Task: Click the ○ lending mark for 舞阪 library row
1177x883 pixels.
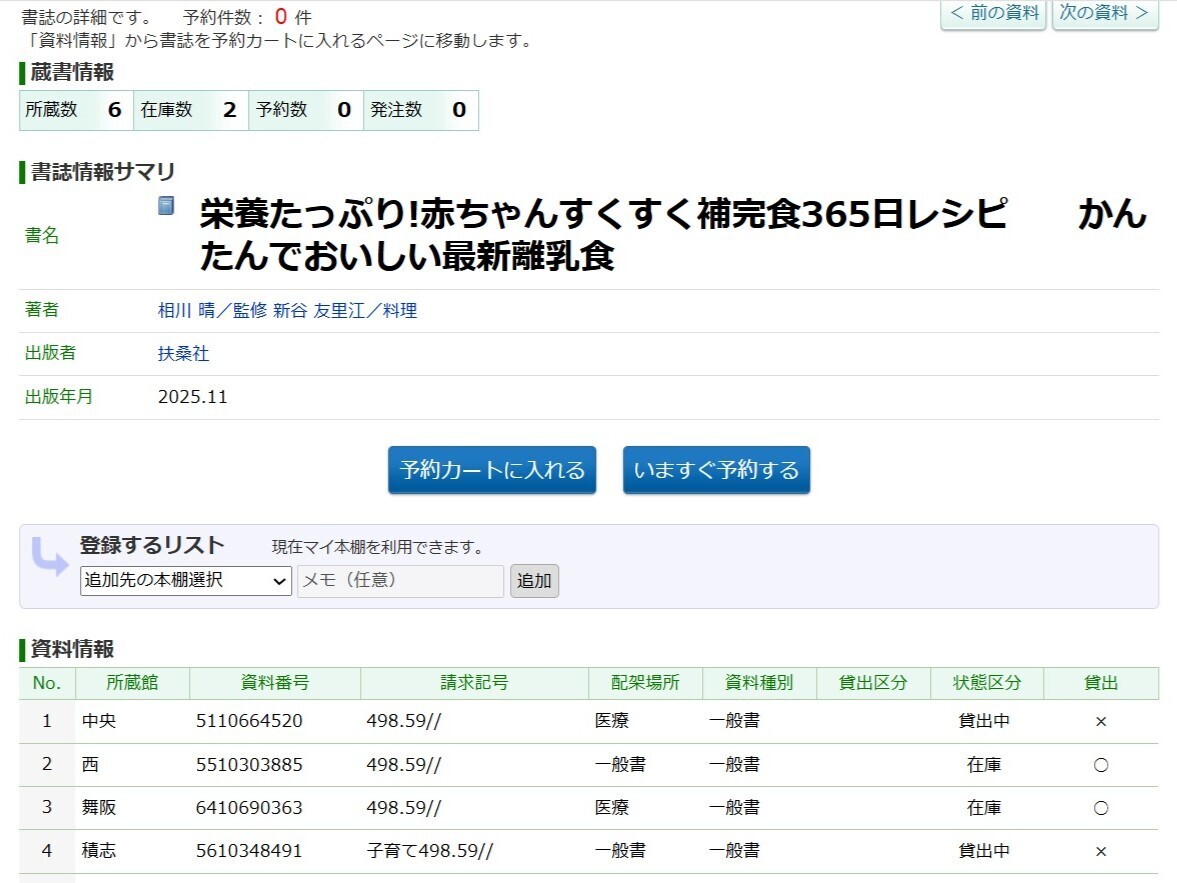Action: click(1100, 806)
